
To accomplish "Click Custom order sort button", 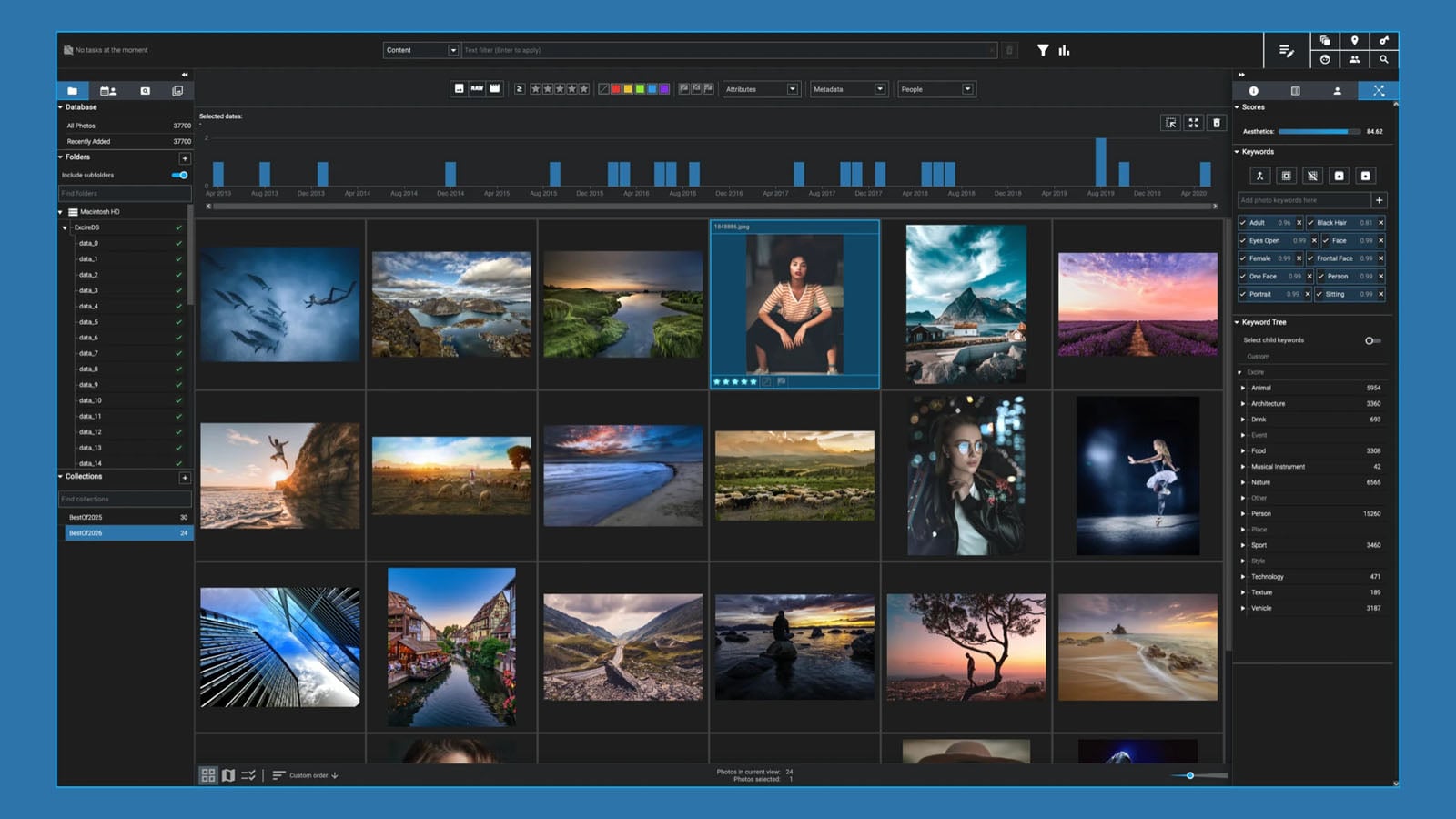I will 305,775.
